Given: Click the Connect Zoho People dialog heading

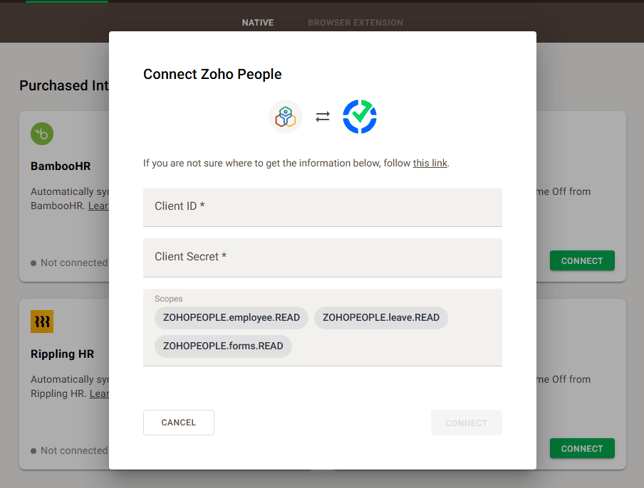Looking at the screenshot, I should pyautogui.click(x=212, y=74).
